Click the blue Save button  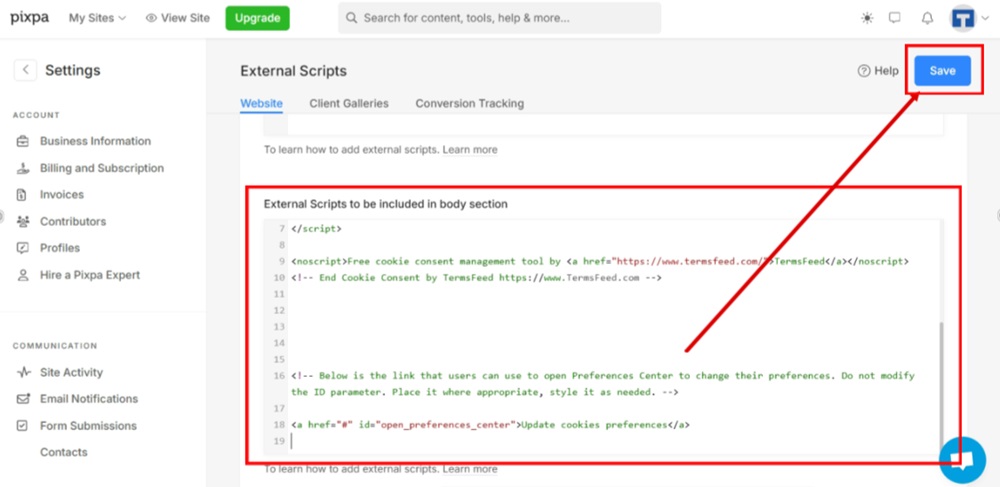point(943,71)
